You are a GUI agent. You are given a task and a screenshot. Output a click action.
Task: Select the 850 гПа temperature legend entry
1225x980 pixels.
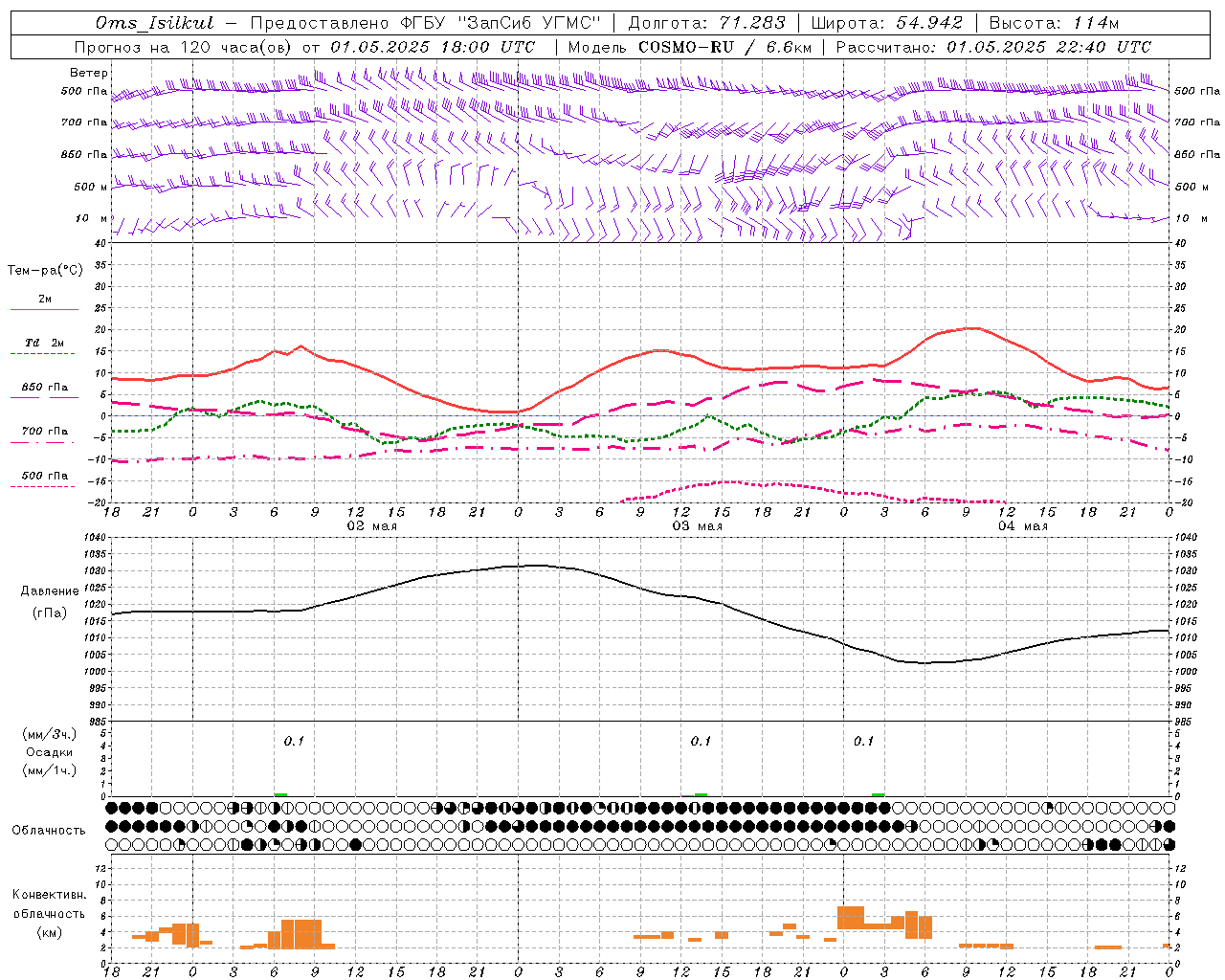click(44, 388)
